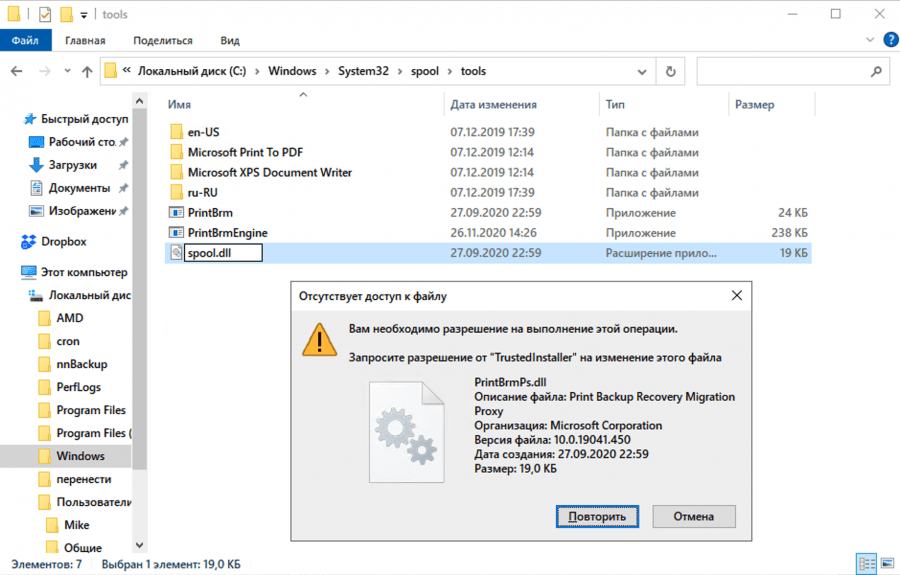Sort files by the Size column
This screenshot has height=575, width=900.
point(755,104)
